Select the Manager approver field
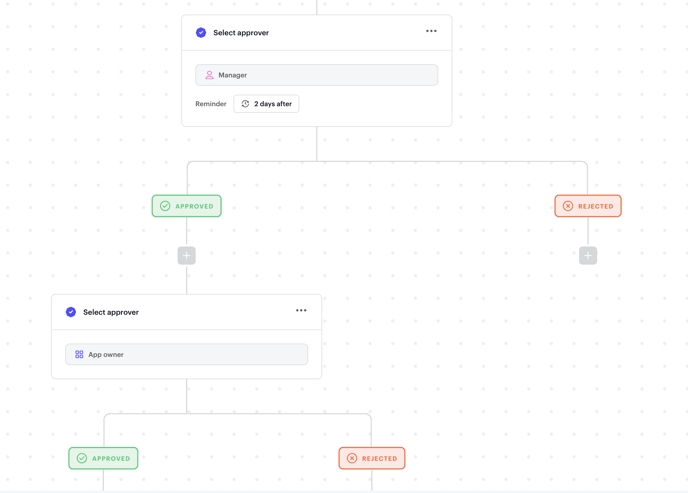 tap(316, 75)
